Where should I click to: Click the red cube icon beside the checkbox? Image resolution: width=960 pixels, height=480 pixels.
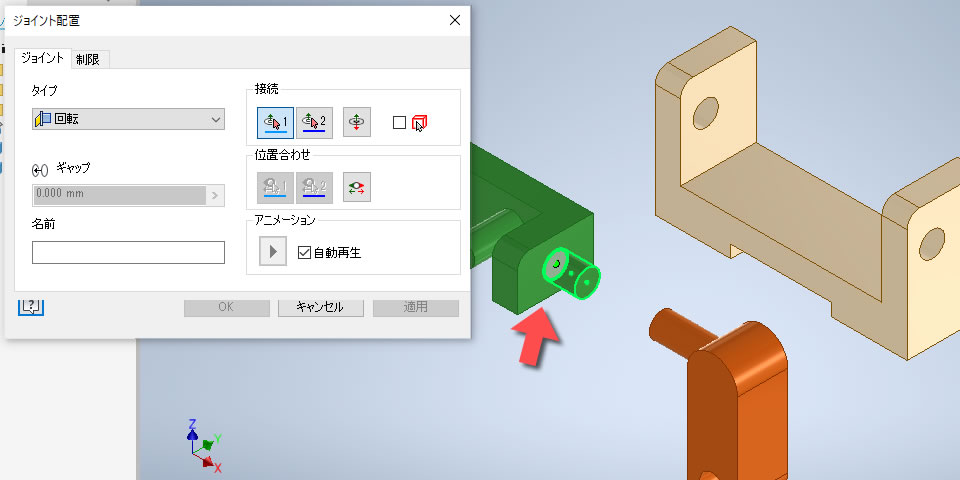(419, 122)
